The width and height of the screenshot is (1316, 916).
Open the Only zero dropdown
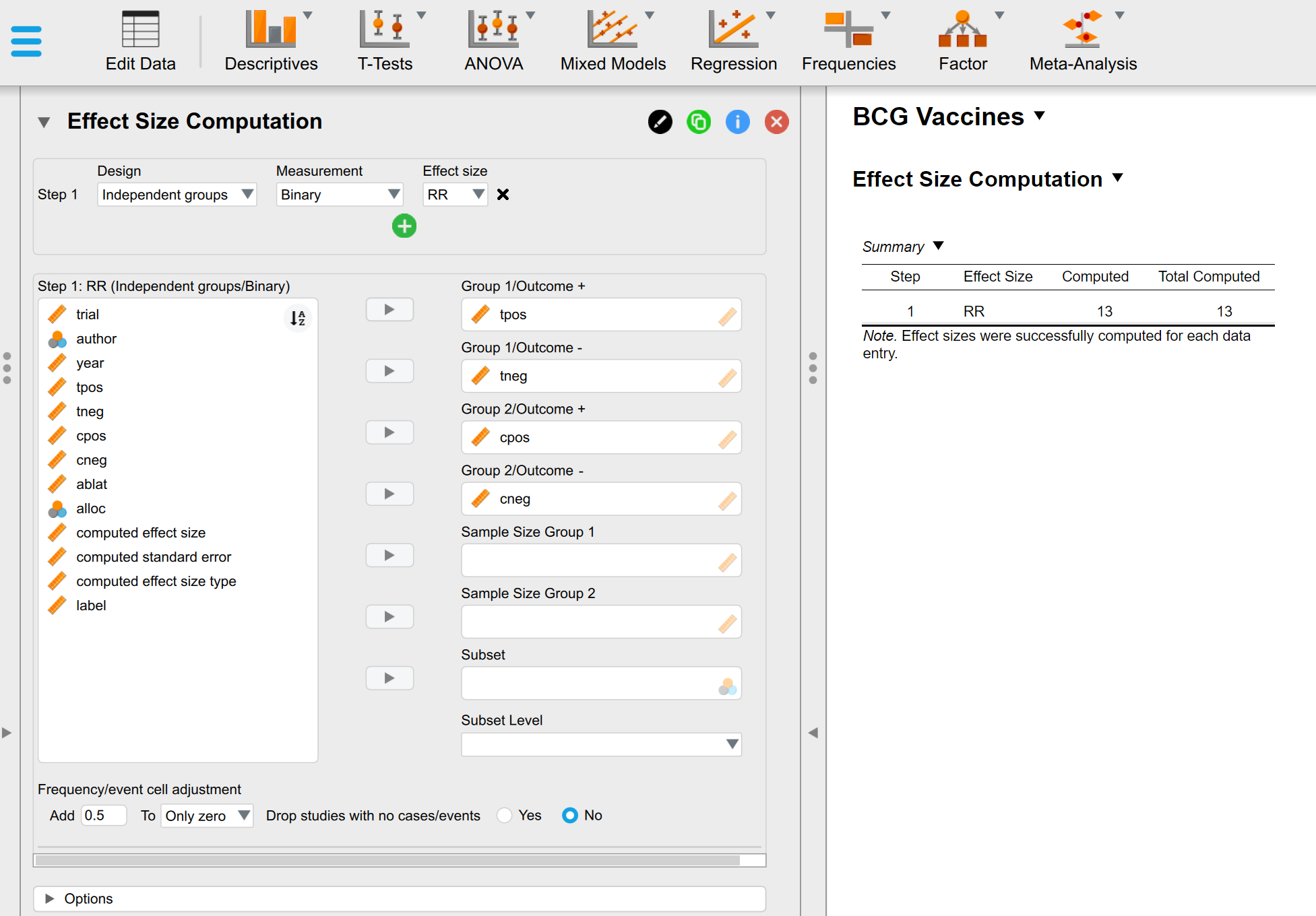pos(206,816)
